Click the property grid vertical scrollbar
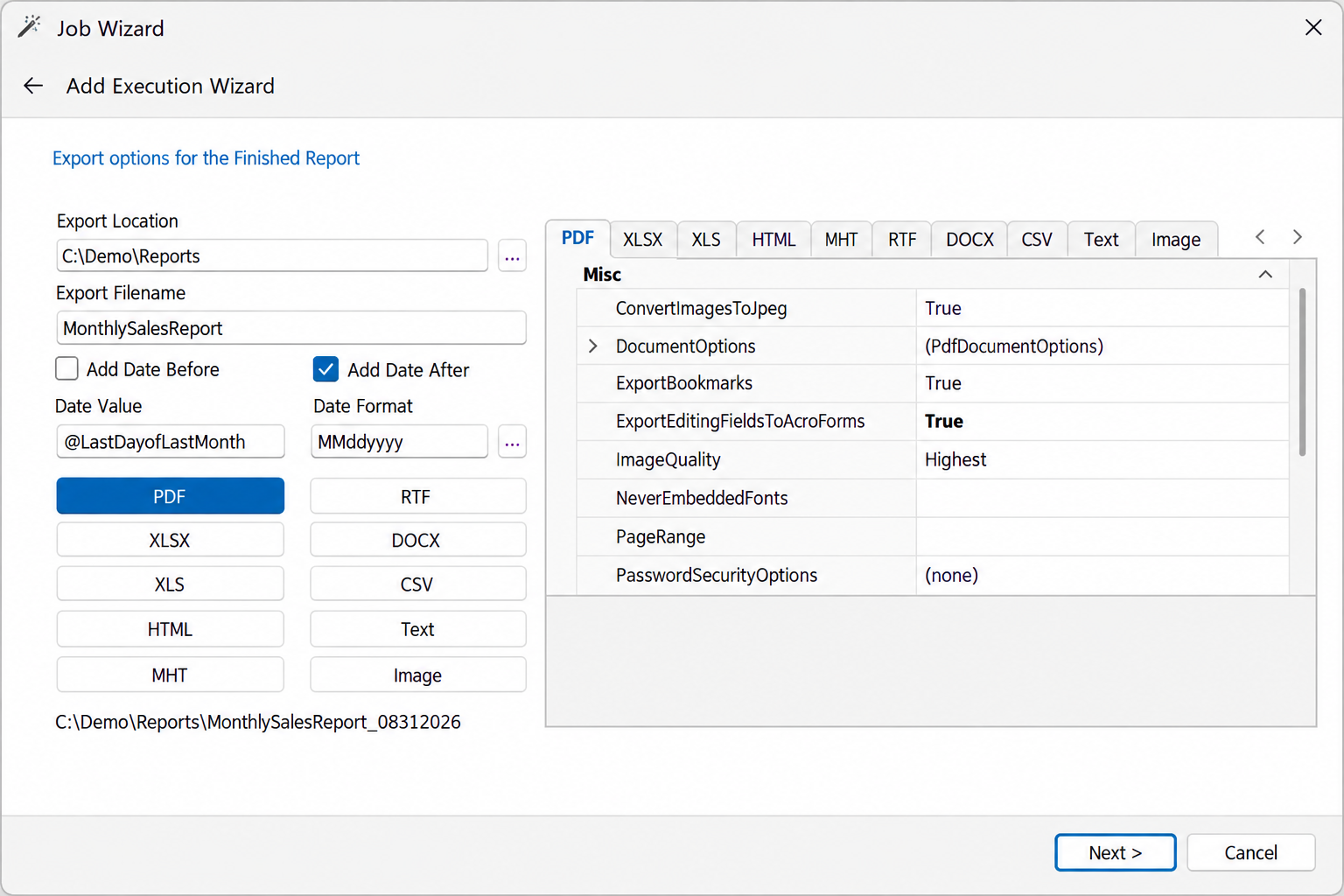This screenshot has width=1344, height=896. [x=1302, y=372]
